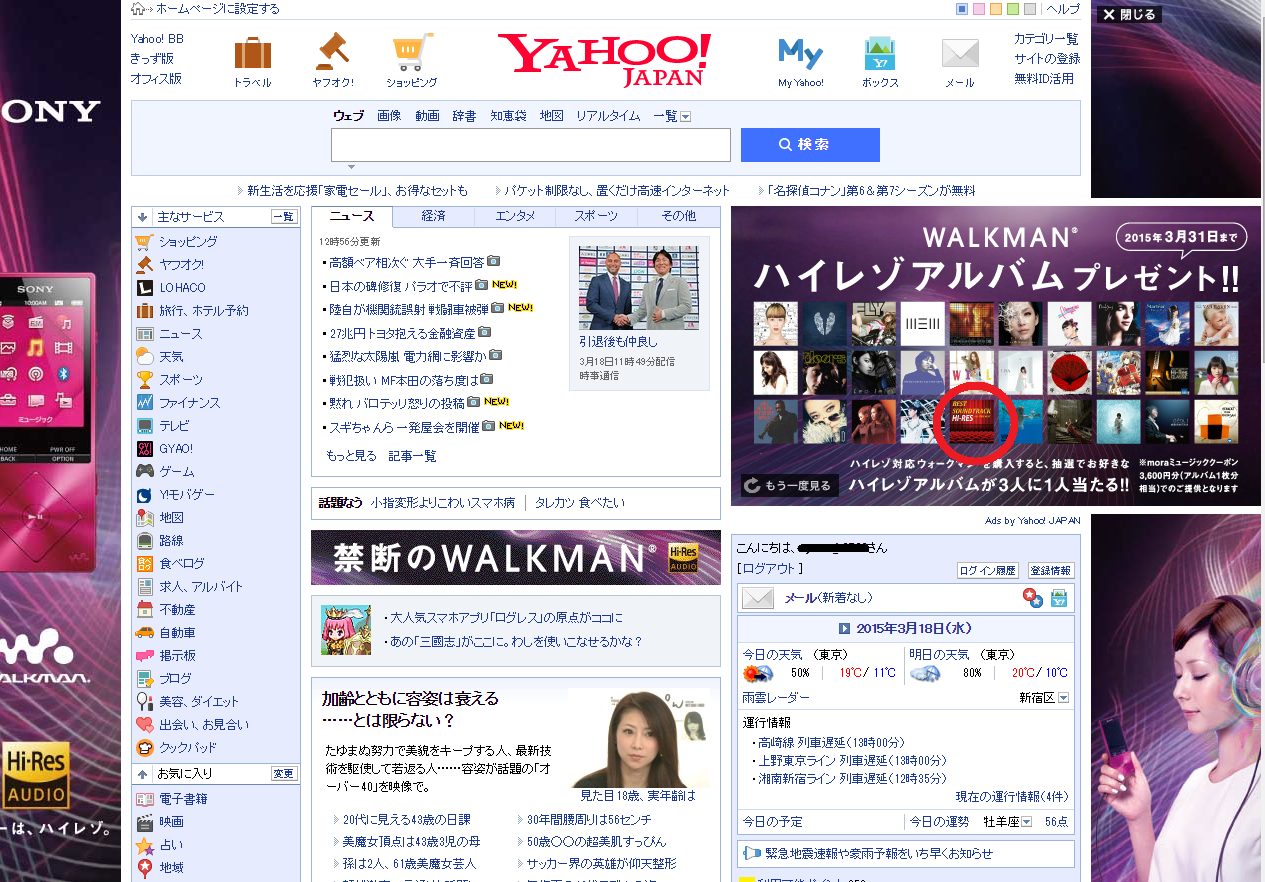Click もう一度見る replay button on Walkman ad

point(789,486)
